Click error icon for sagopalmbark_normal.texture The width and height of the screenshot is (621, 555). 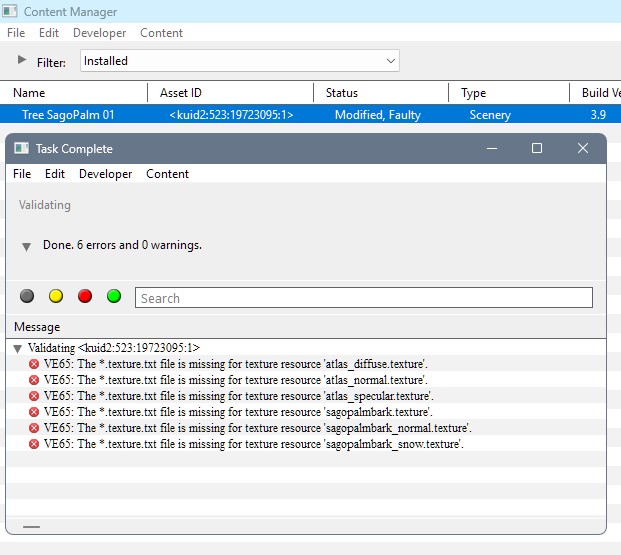pos(34,428)
